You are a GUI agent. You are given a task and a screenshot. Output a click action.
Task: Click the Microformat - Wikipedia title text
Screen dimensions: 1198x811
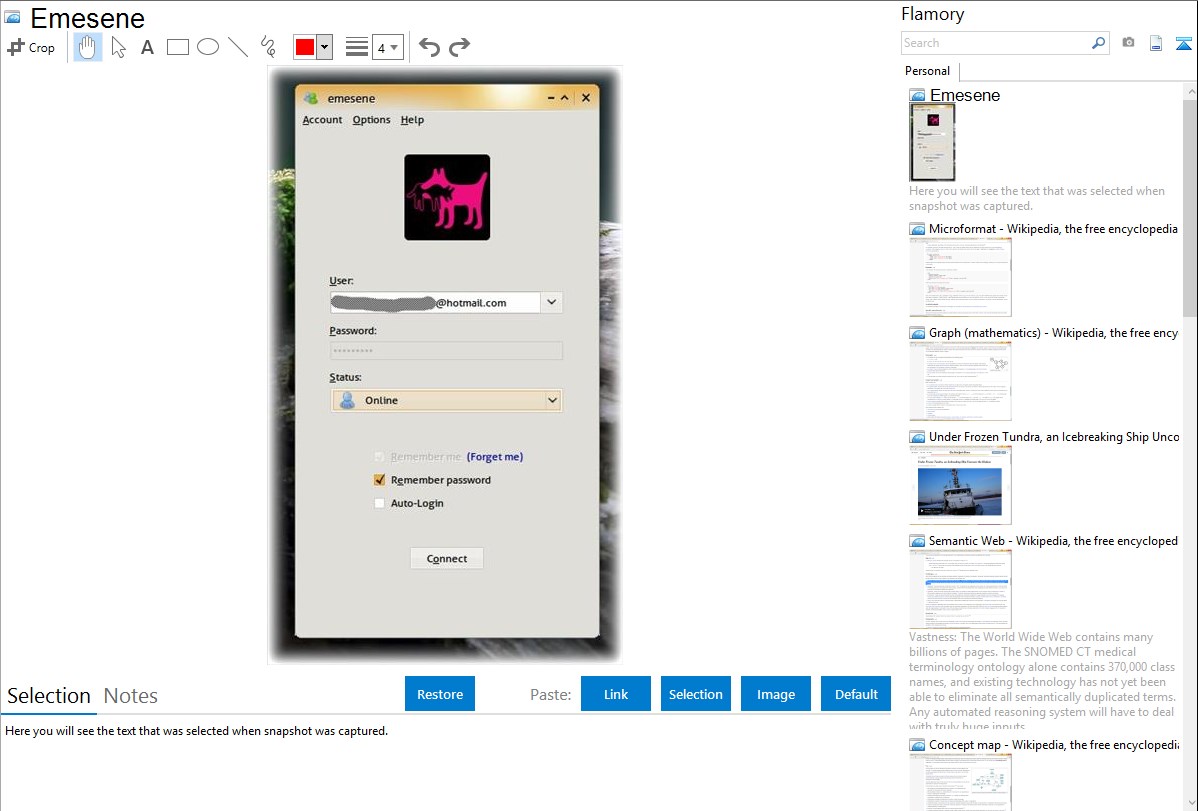[x=1054, y=229]
